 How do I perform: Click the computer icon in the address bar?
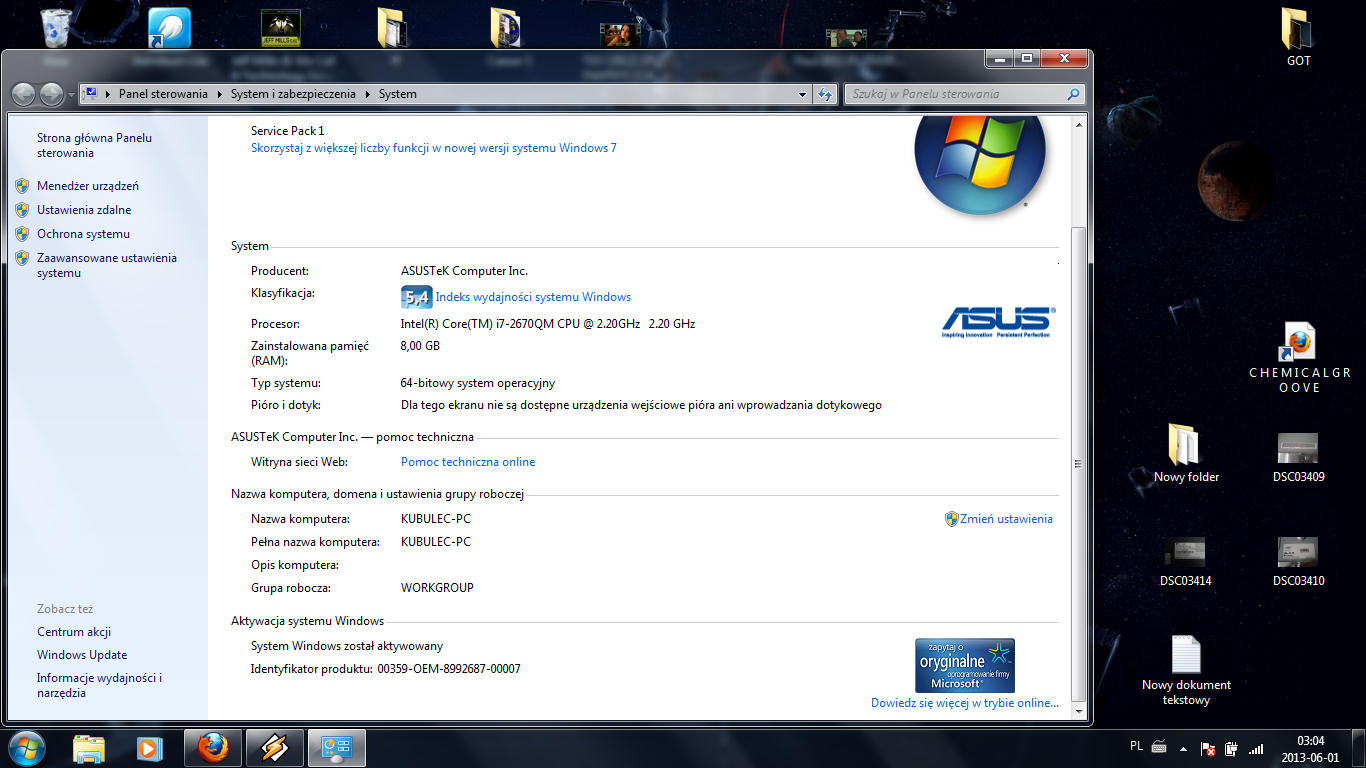[x=91, y=94]
